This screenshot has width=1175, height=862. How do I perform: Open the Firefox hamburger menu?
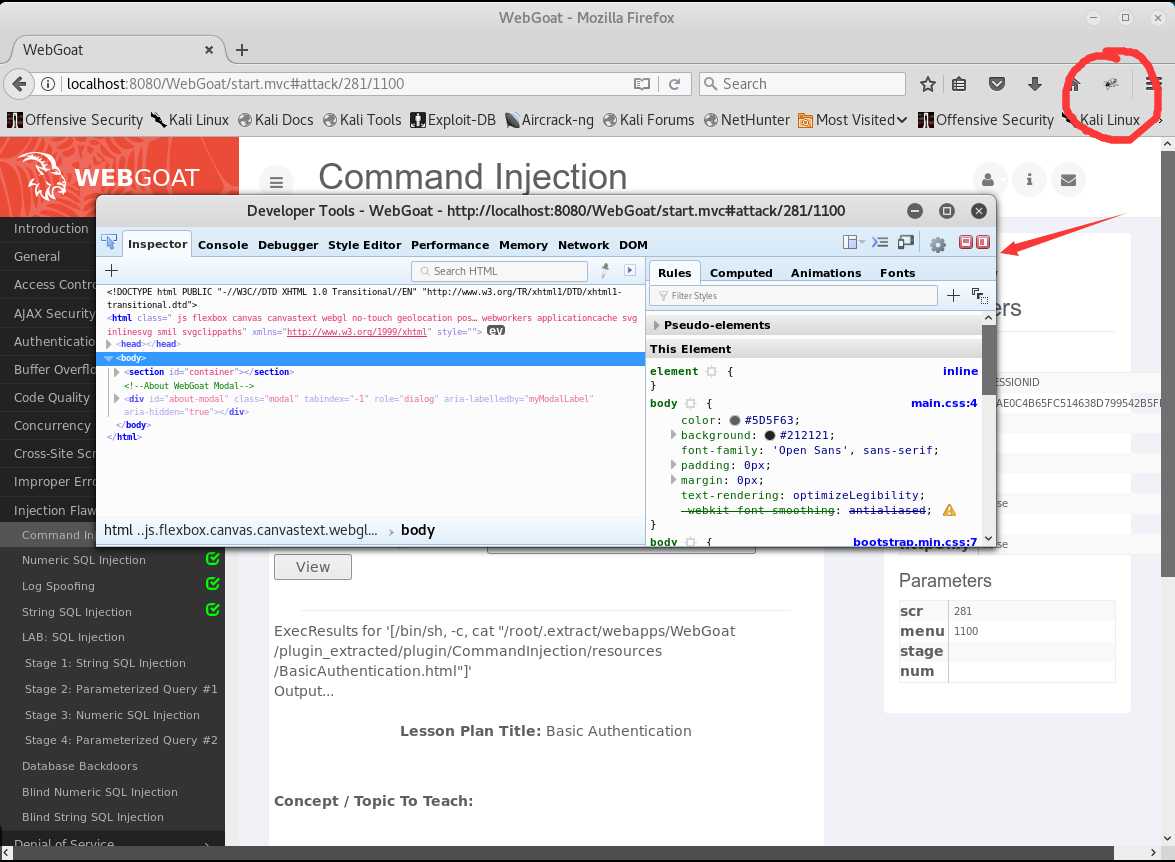[1153, 84]
